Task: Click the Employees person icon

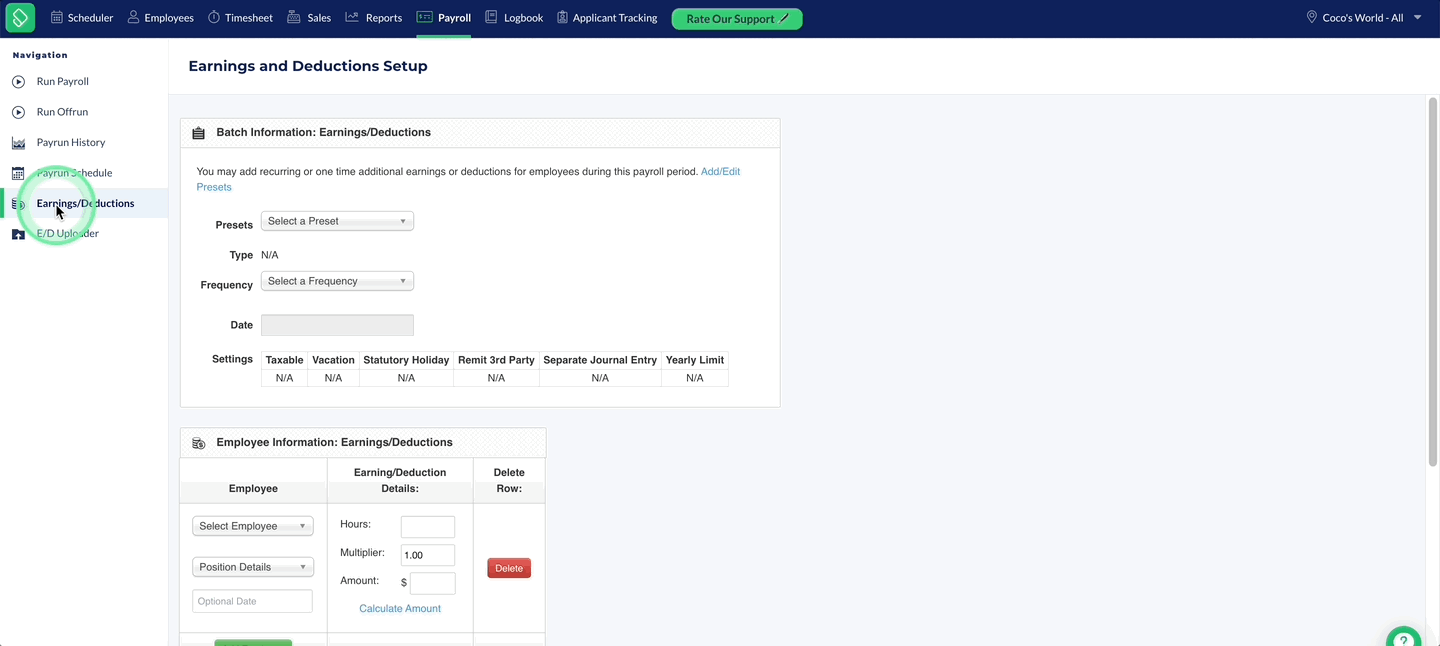Action: [133, 18]
